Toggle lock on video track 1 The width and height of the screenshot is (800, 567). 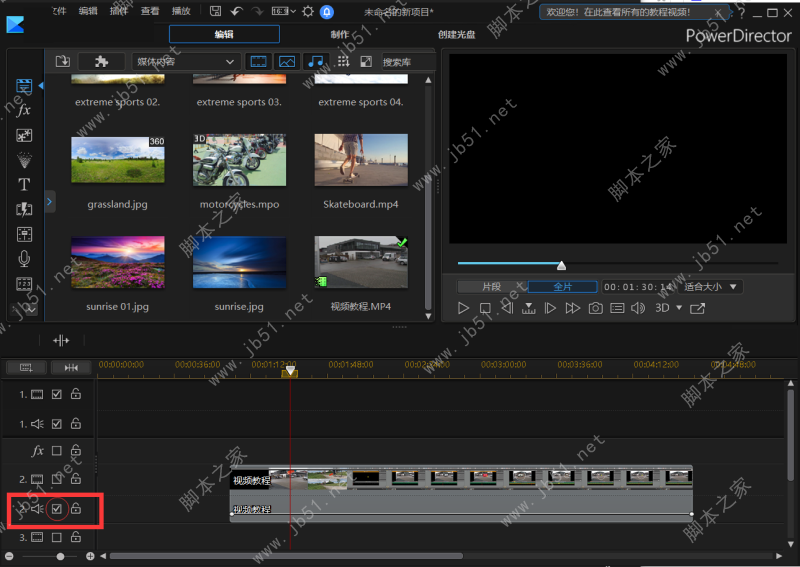click(x=76, y=394)
